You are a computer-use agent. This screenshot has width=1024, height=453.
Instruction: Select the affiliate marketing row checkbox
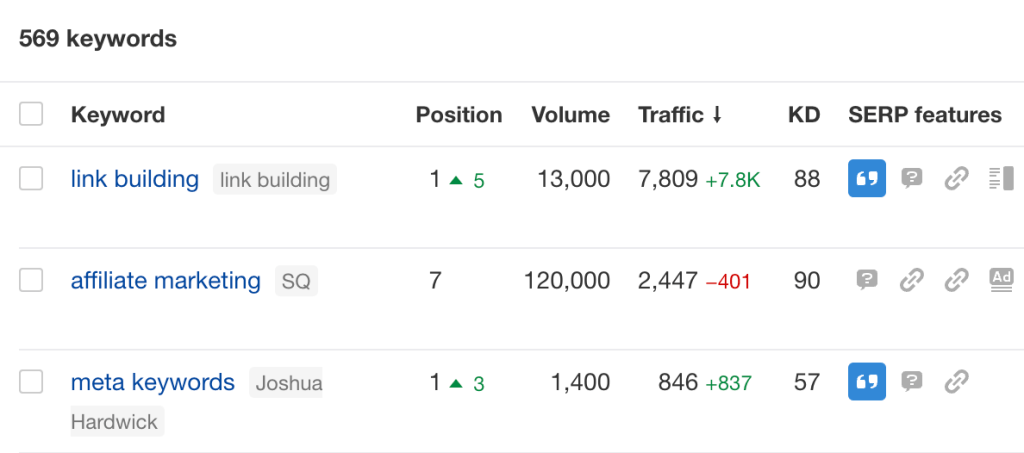pyautogui.click(x=31, y=280)
